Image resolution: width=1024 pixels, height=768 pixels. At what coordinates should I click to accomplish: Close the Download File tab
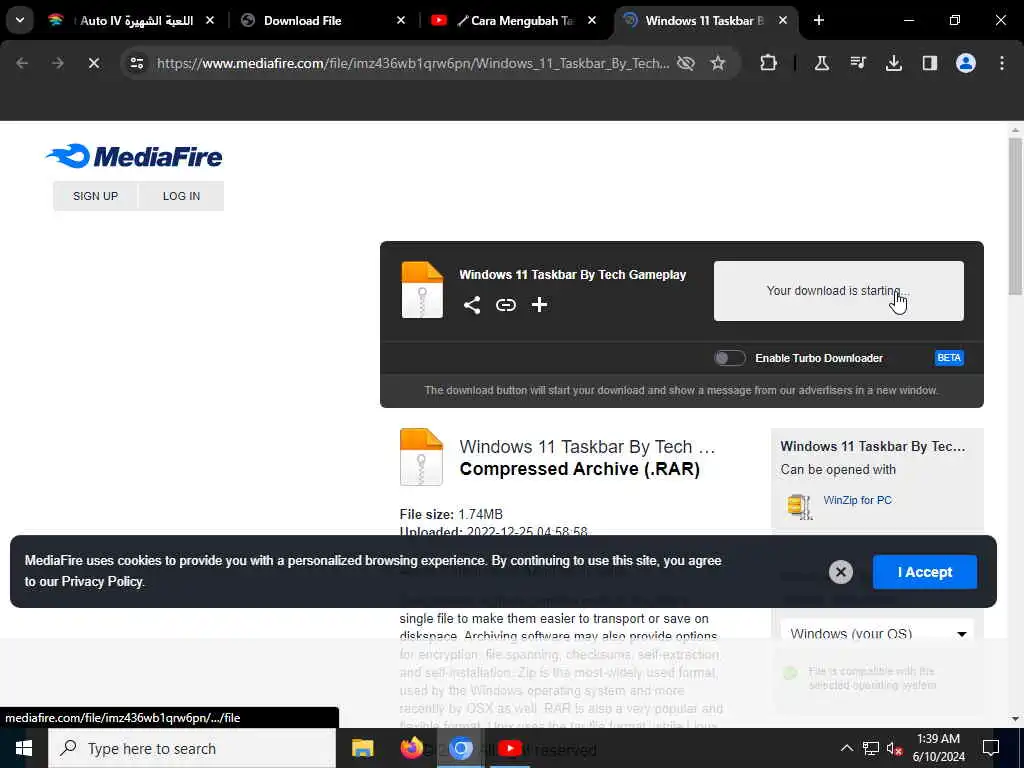pos(401,20)
